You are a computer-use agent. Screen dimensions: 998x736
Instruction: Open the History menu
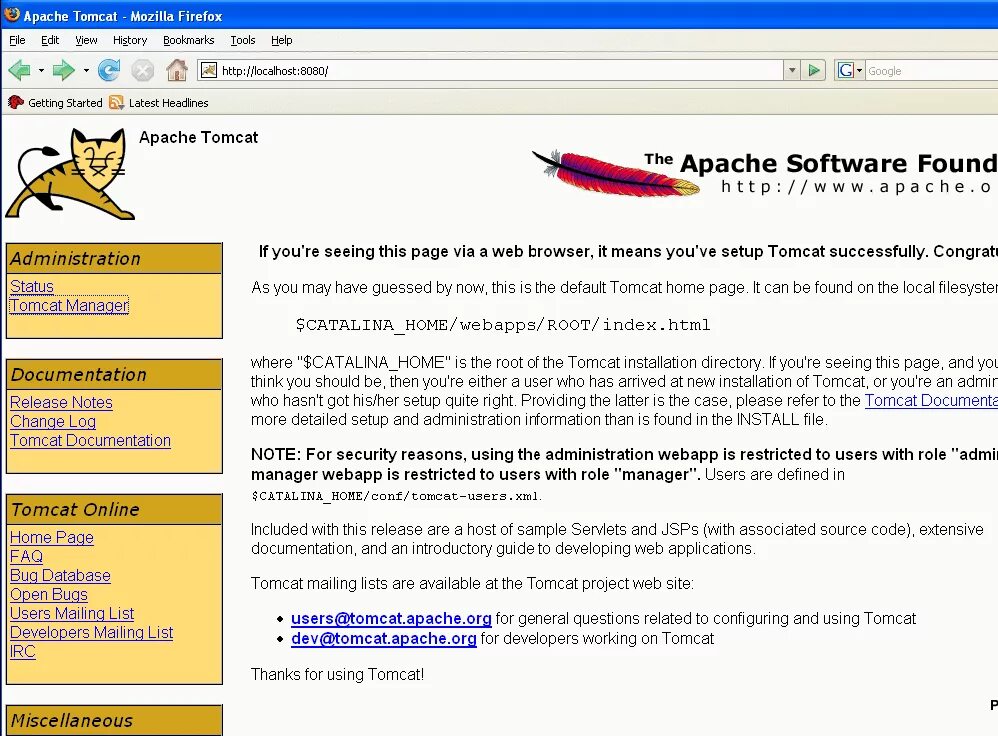[x=130, y=40]
